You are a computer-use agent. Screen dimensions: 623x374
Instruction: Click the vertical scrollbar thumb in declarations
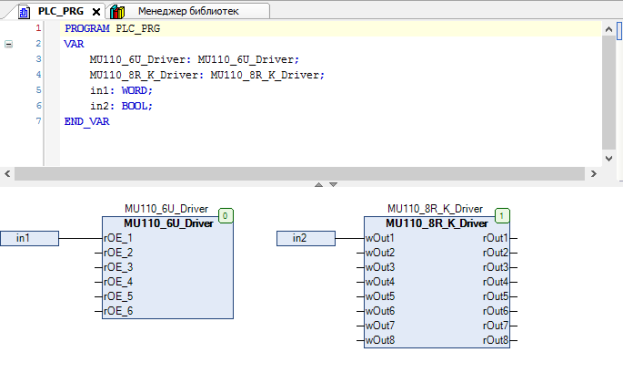608,93
